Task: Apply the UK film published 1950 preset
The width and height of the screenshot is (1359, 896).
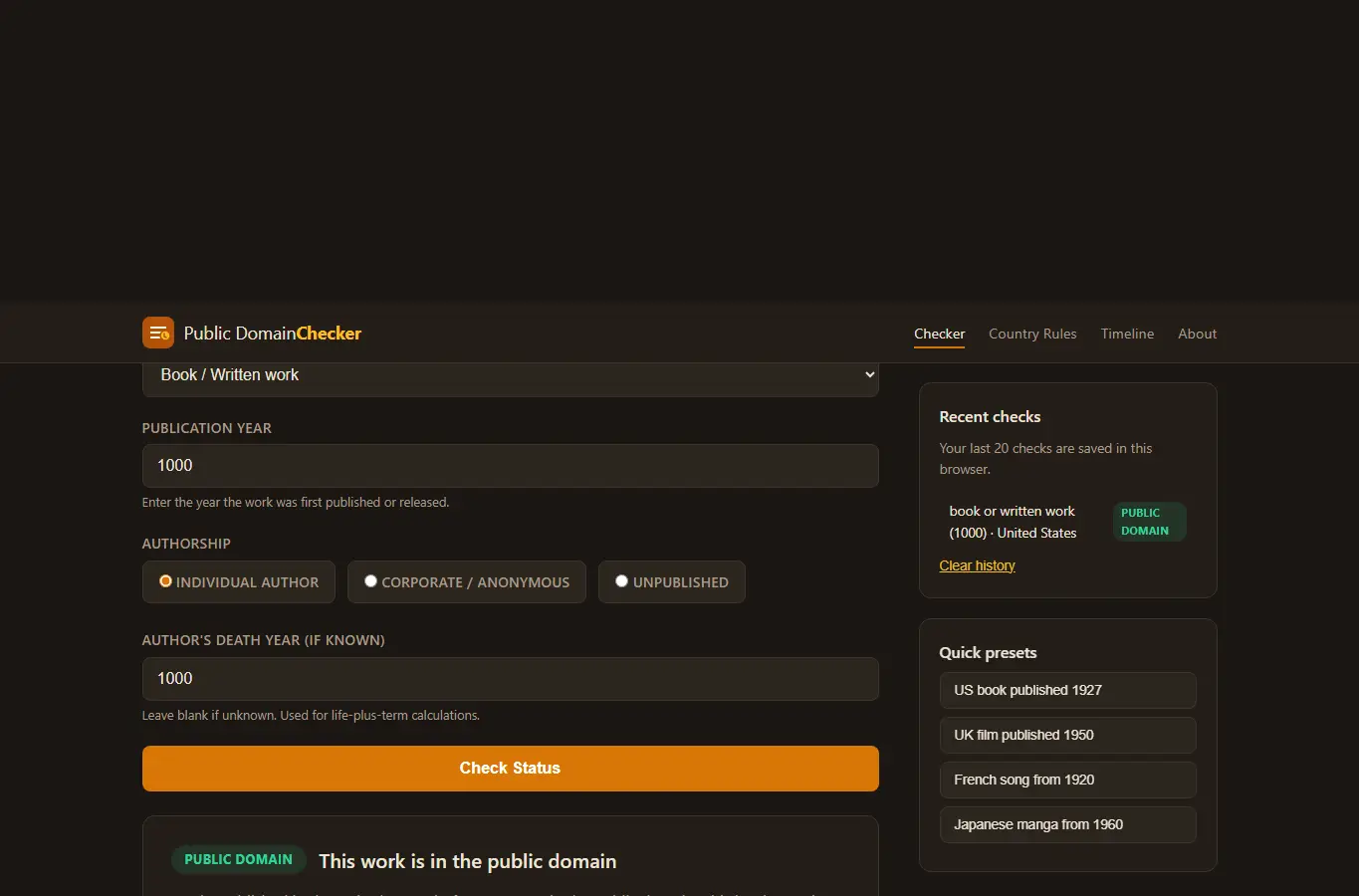Action: point(1067,735)
